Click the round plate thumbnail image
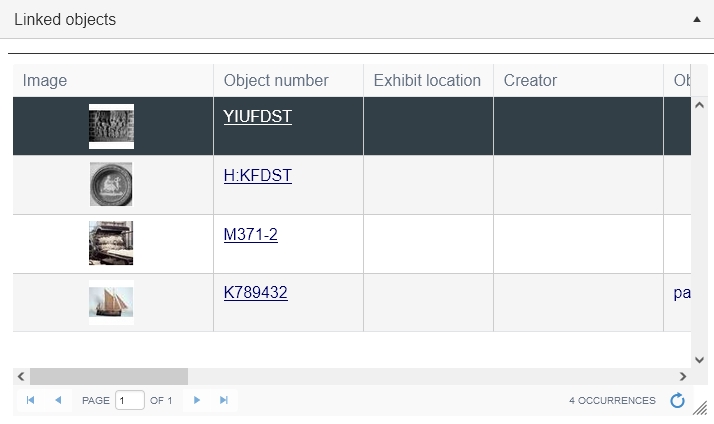 click(x=111, y=184)
